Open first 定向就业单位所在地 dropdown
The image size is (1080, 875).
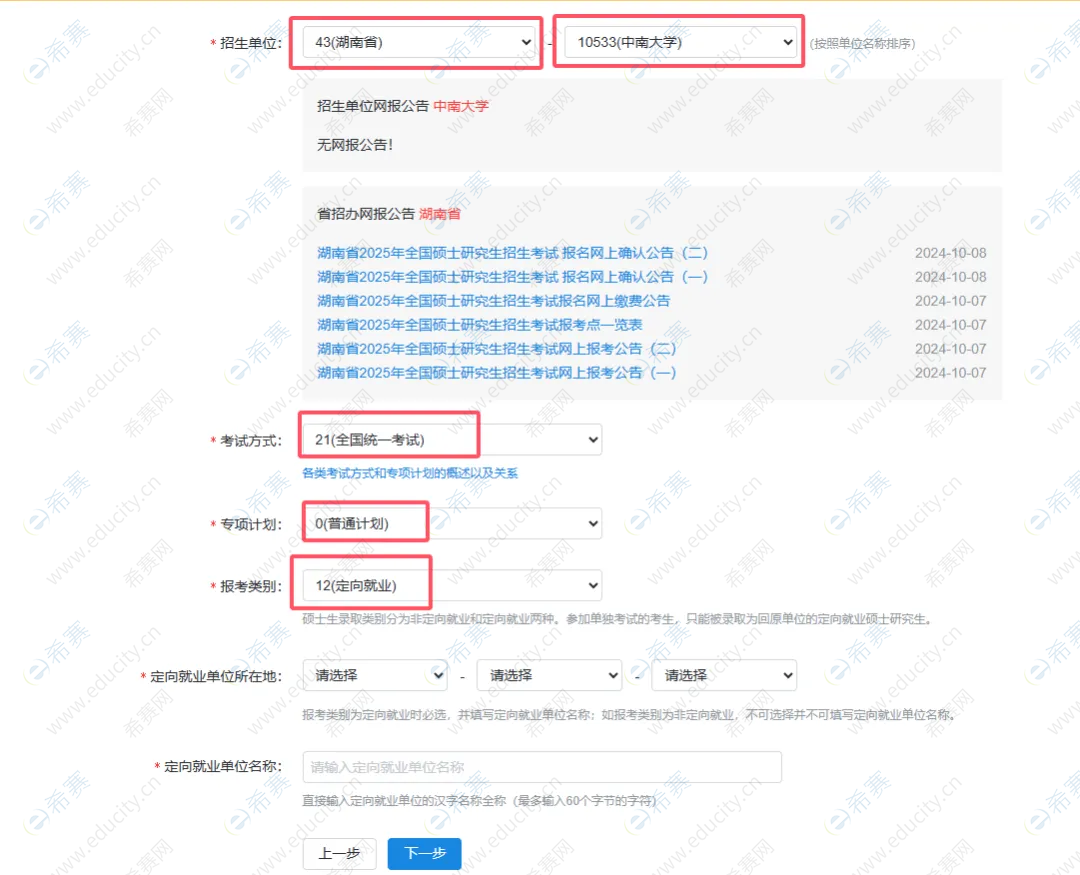point(375,675)
